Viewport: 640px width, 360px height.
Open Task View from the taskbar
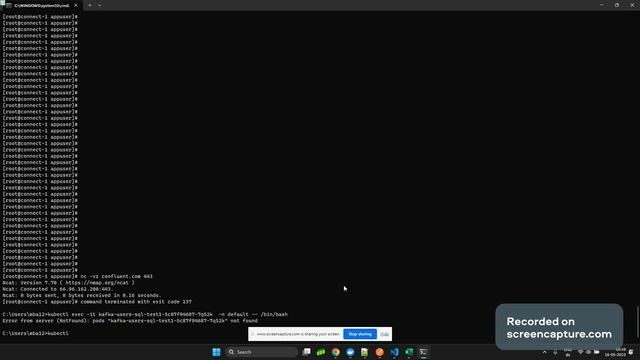[307, 352]
